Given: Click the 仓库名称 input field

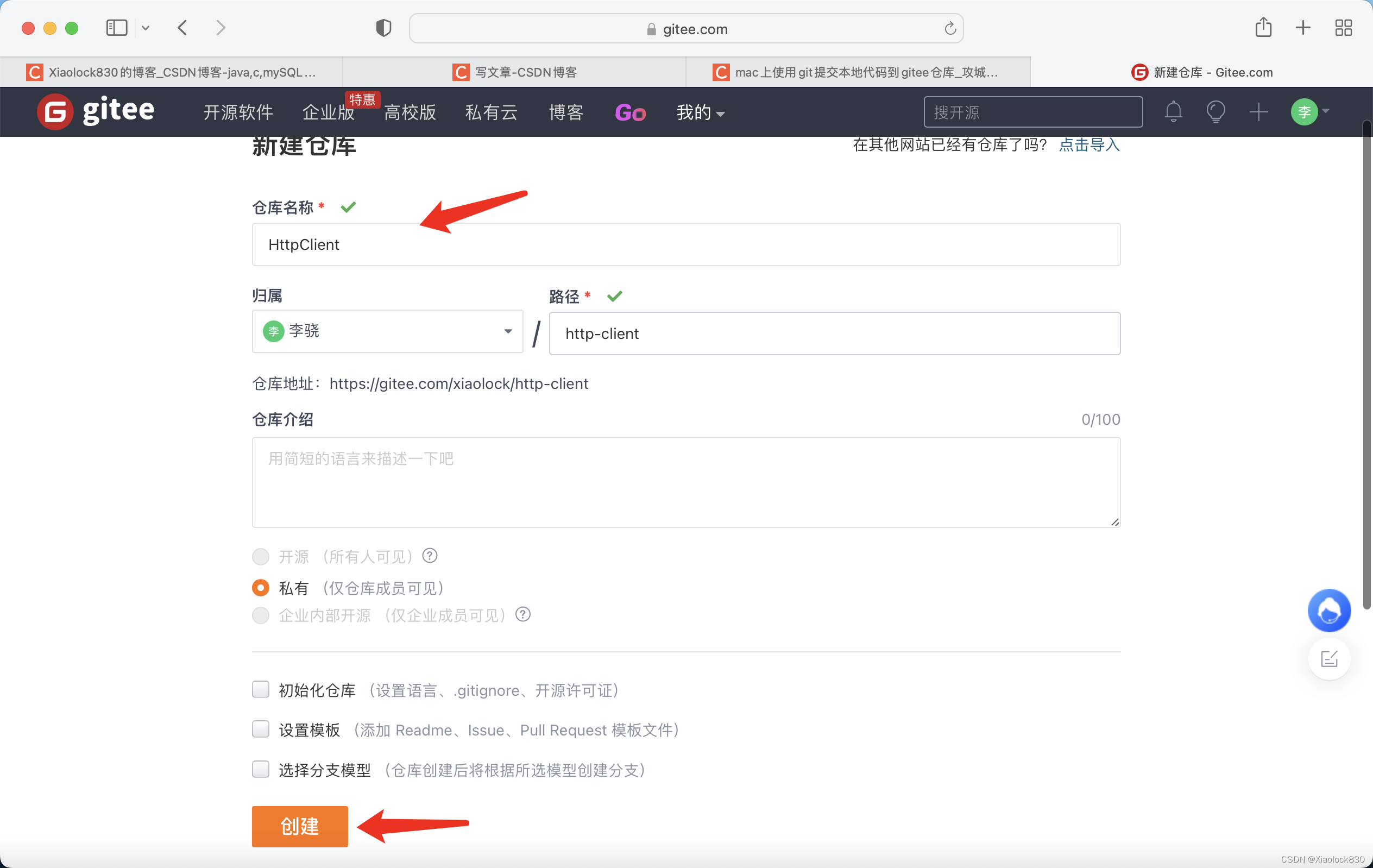Looking at the screenshot, I should pos(686,244).
